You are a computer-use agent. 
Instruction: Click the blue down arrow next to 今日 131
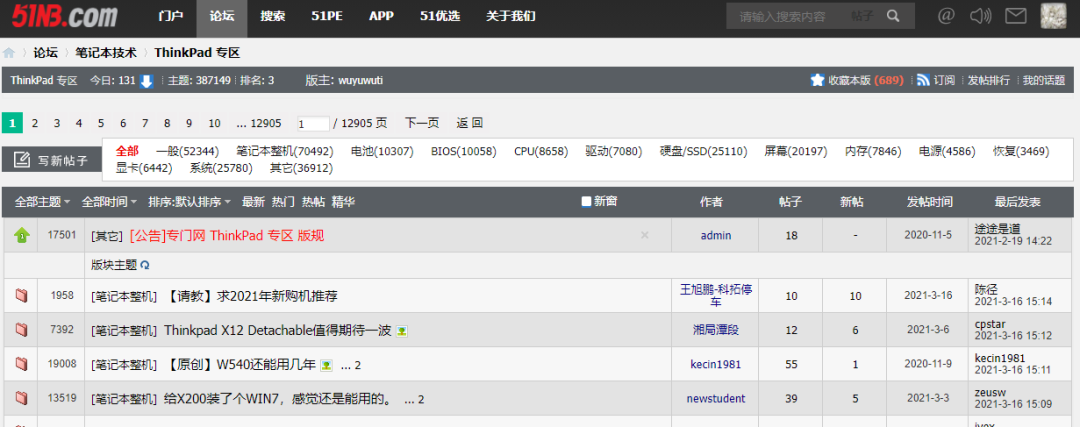146,81
